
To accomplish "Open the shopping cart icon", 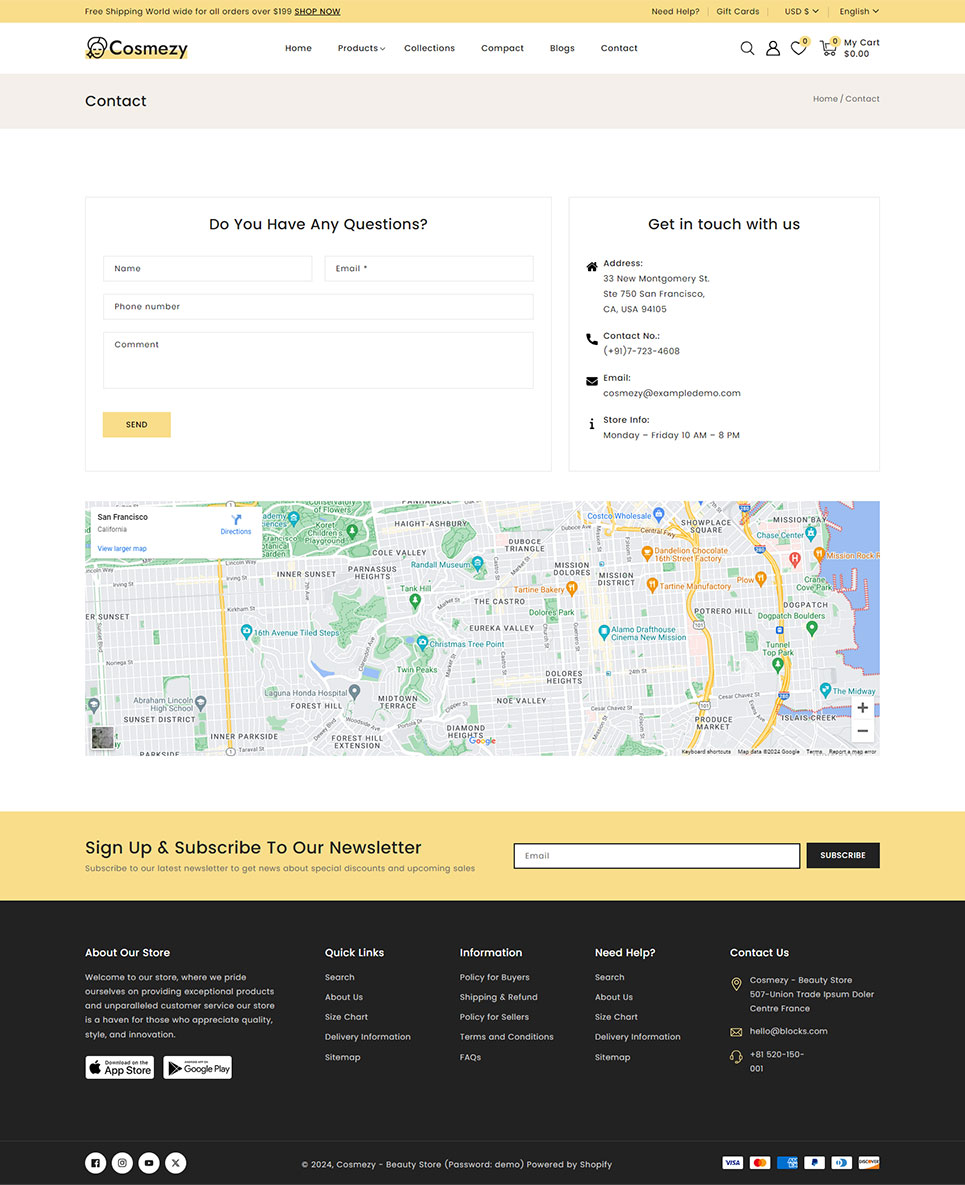I will click(x=828, y=48).
